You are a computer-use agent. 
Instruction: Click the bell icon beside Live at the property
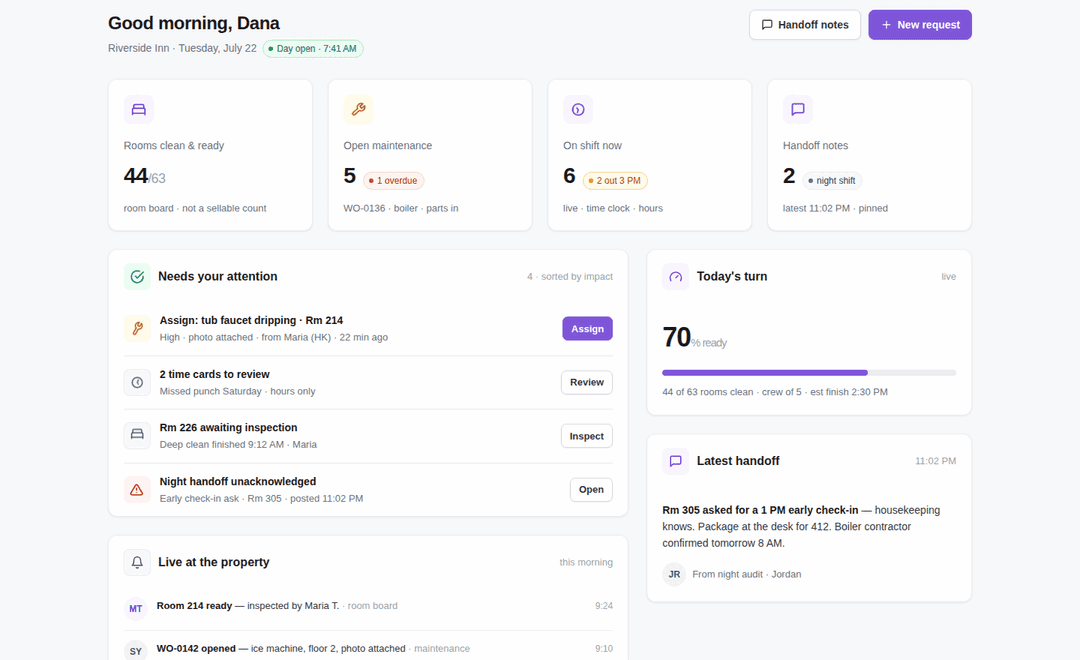coord(137,562)
